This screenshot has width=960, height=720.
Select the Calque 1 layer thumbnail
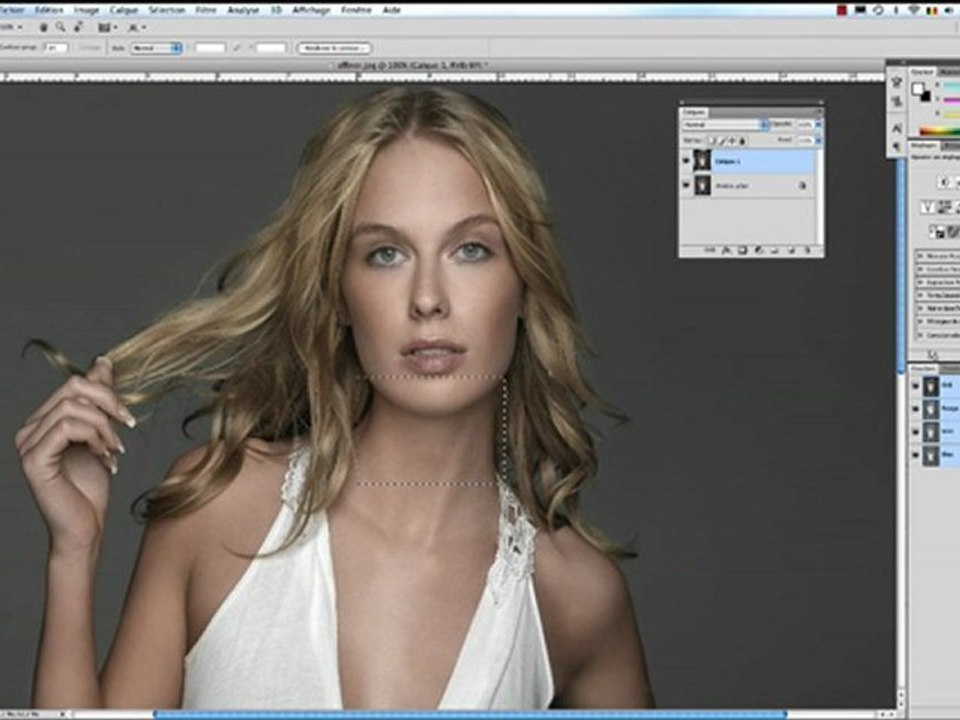tap(702, 161)
